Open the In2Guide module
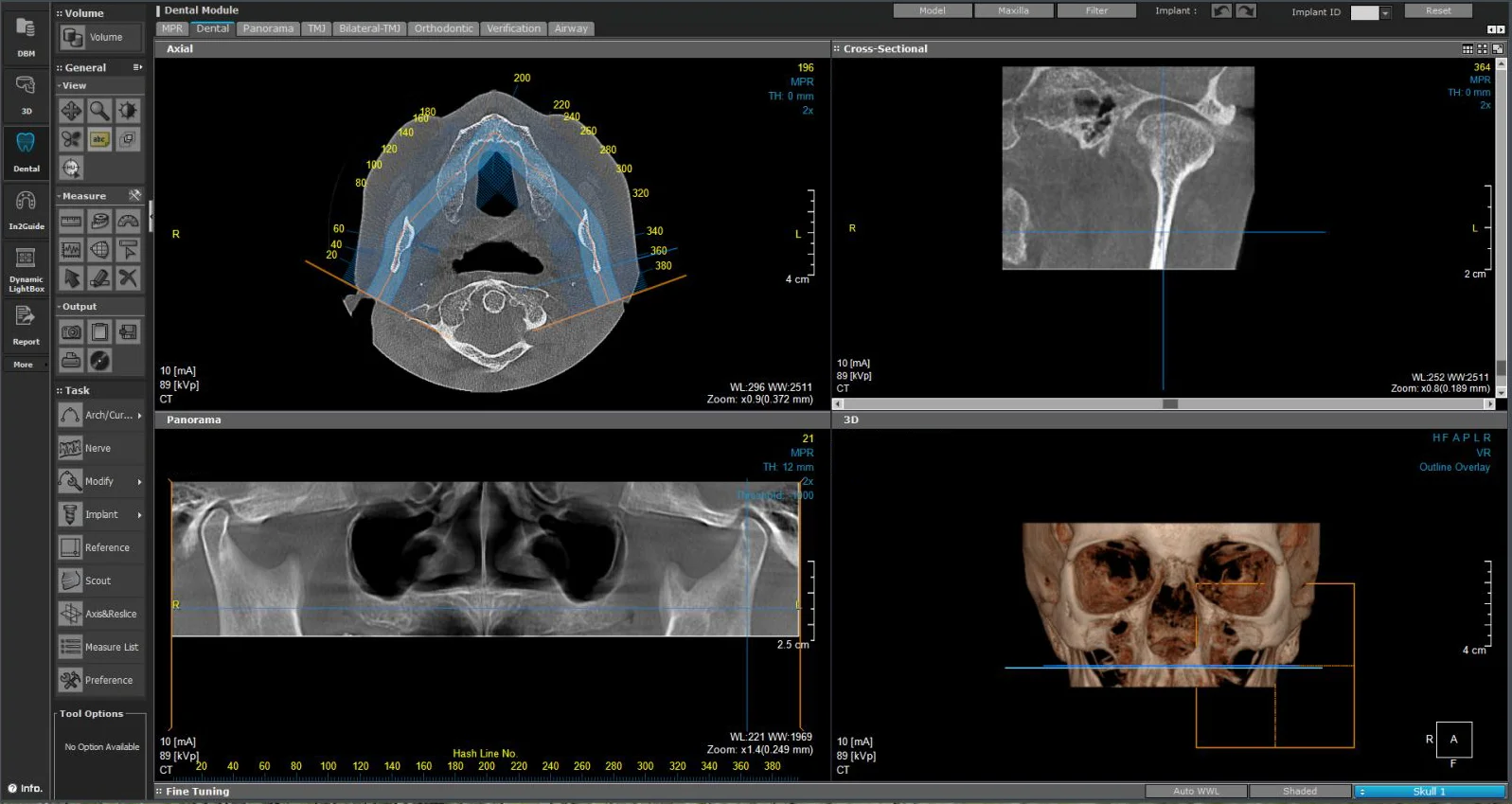 coord(26,210)
